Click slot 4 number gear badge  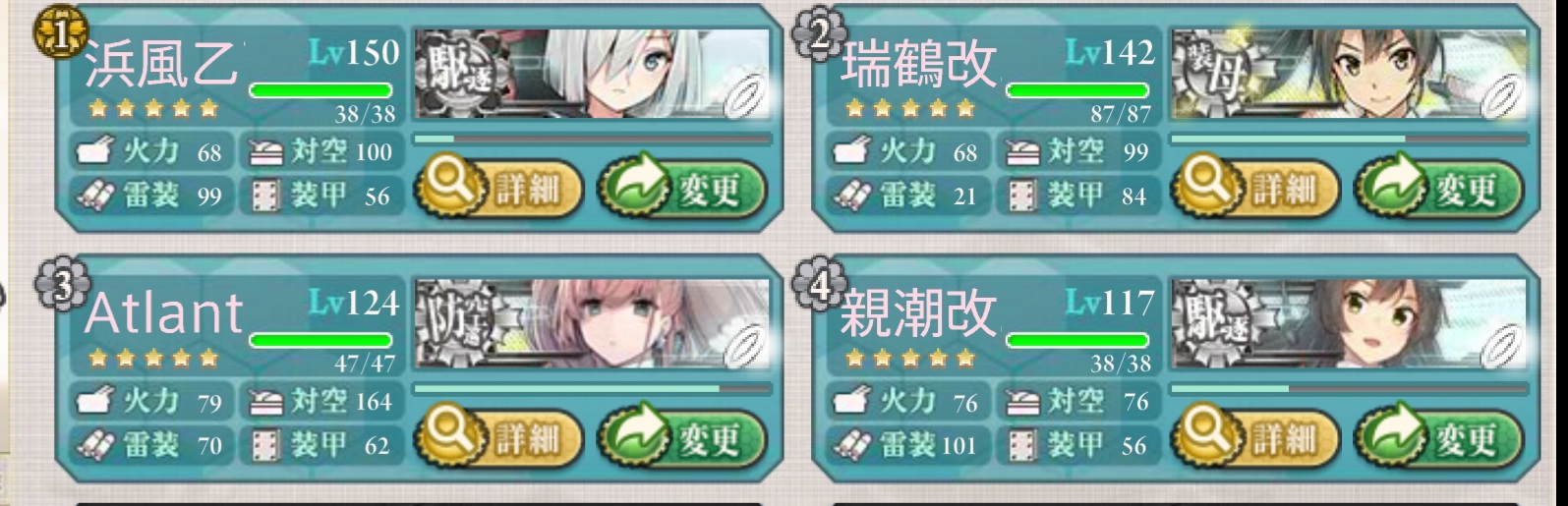[x=815, y=283]
